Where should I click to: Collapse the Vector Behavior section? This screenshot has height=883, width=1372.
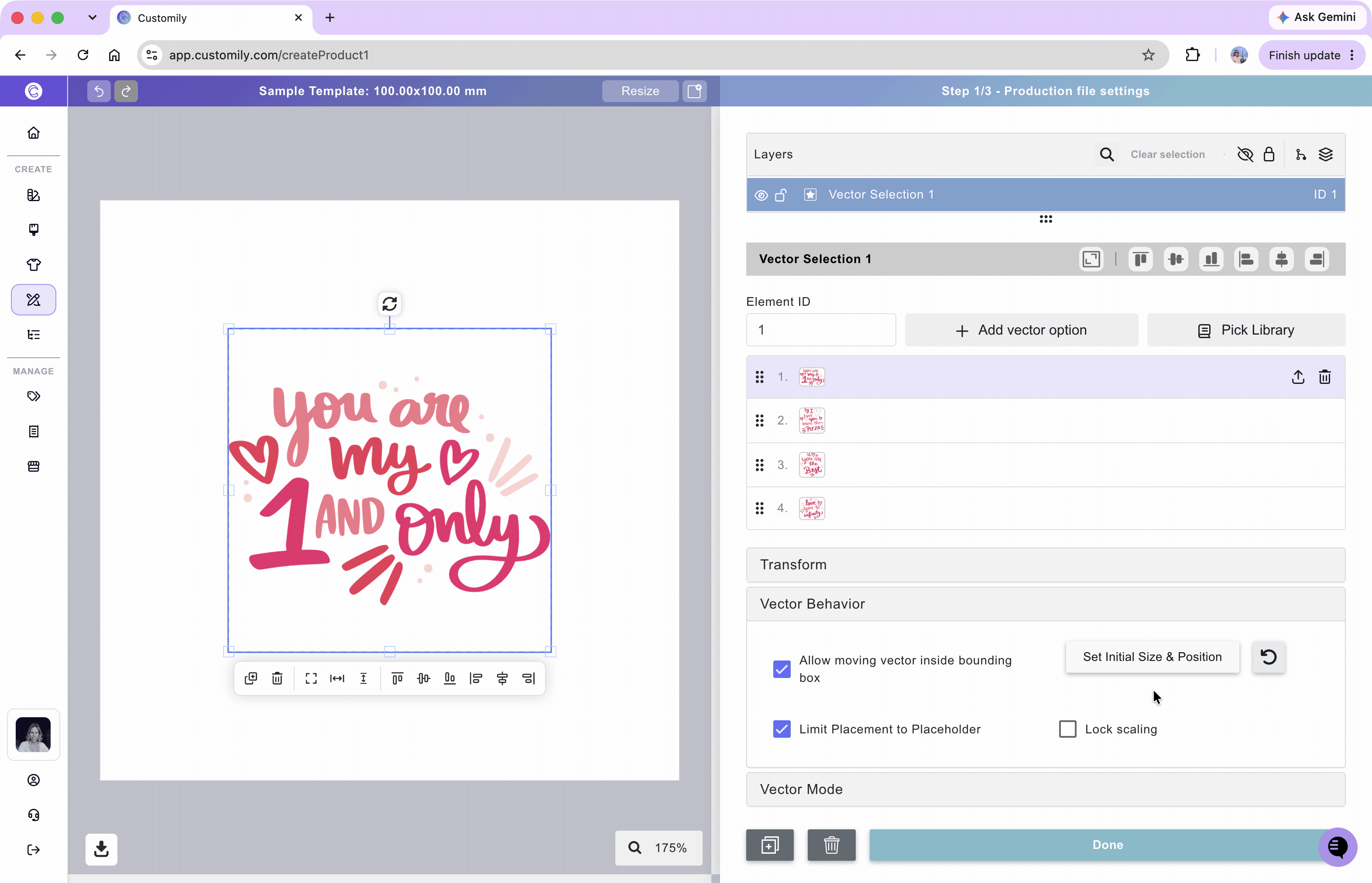(x=1045, y=604)
